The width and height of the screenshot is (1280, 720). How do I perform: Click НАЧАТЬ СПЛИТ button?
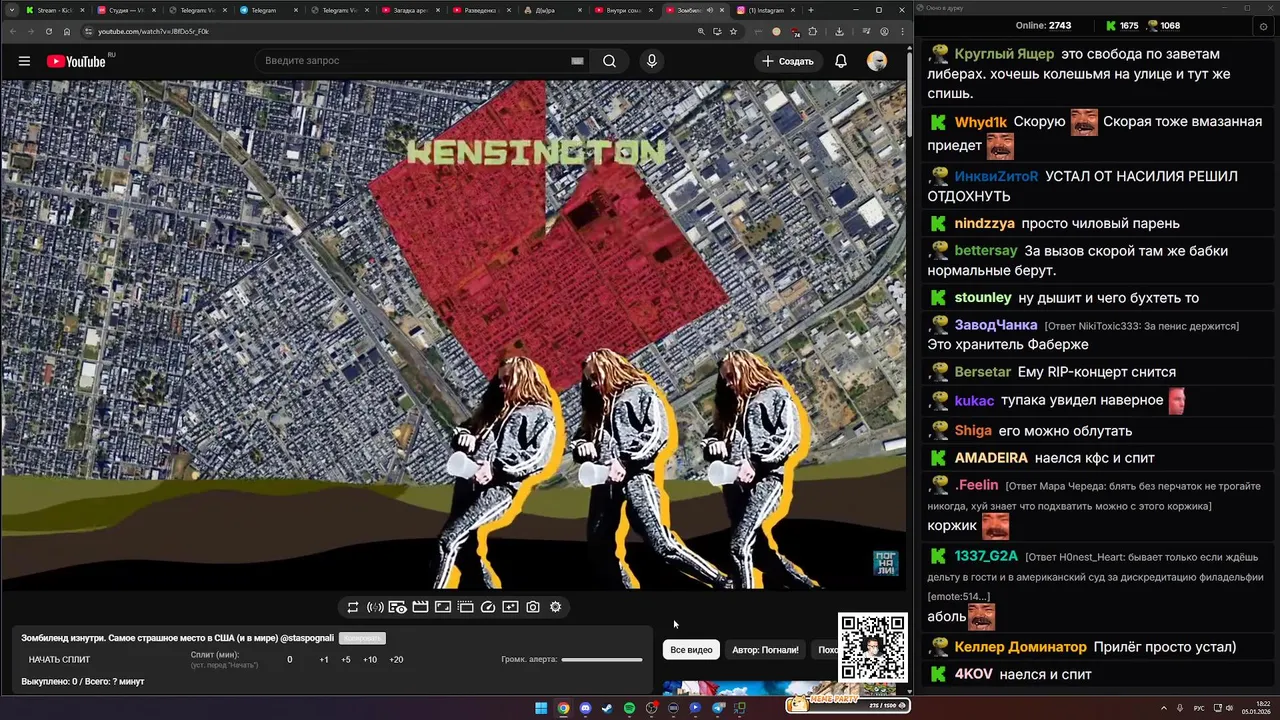click(59, 660)
